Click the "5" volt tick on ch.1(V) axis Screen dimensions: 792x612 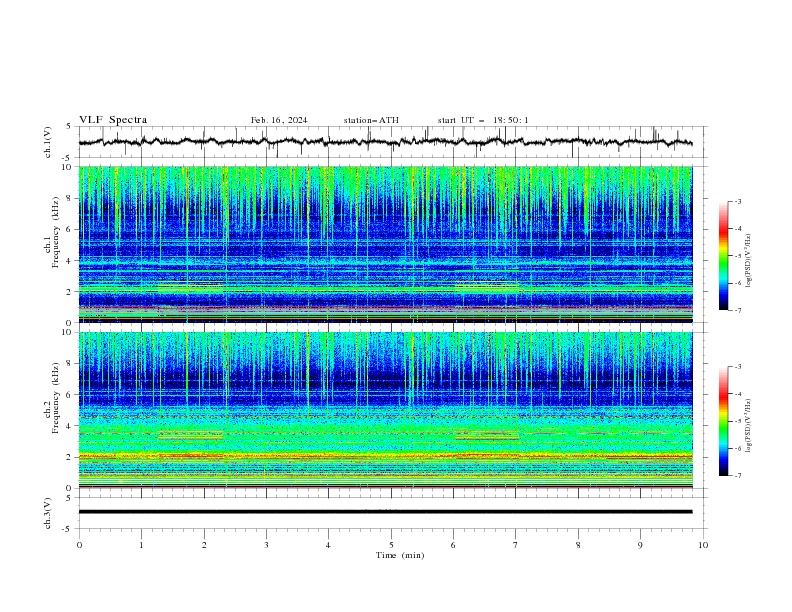tap(69, 127)
